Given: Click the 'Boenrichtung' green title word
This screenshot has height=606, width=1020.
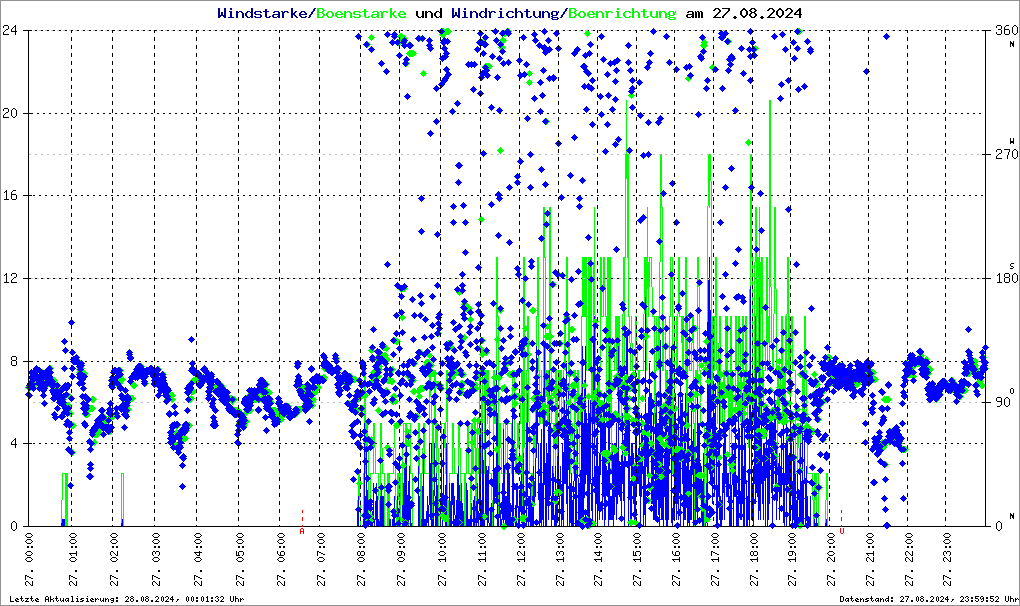Looking at the screenshot, I should point(623,13).
